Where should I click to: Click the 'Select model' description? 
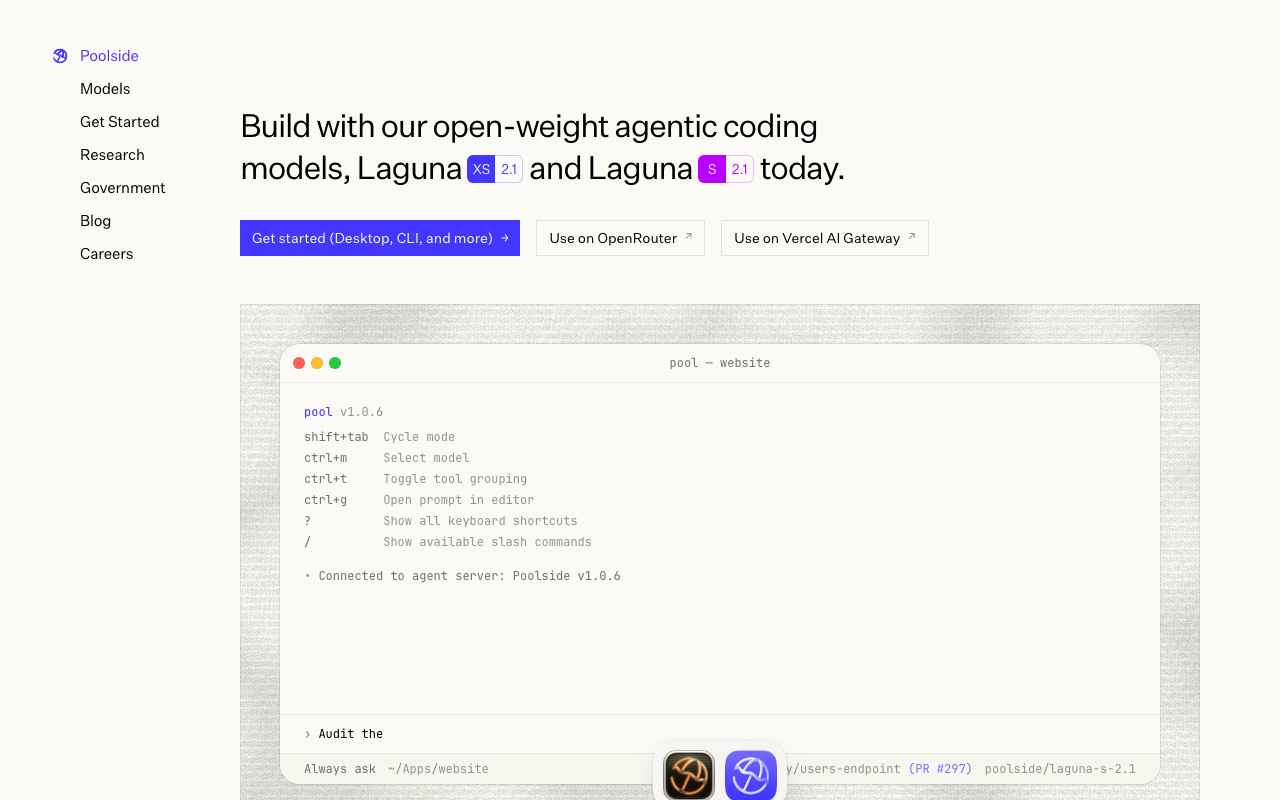[x=426, y=458]
